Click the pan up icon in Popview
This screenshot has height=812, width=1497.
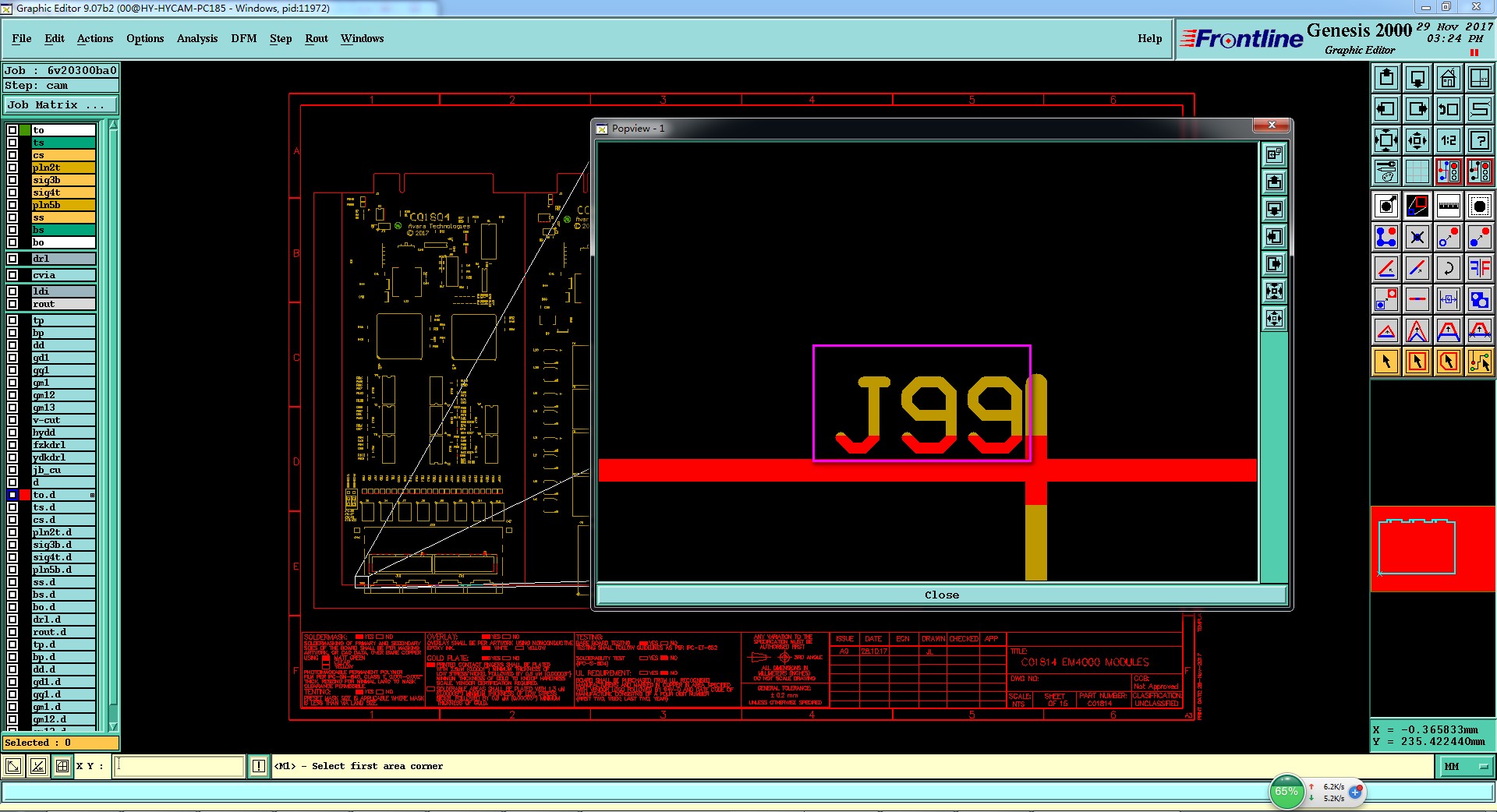(x=1274, y=182)
